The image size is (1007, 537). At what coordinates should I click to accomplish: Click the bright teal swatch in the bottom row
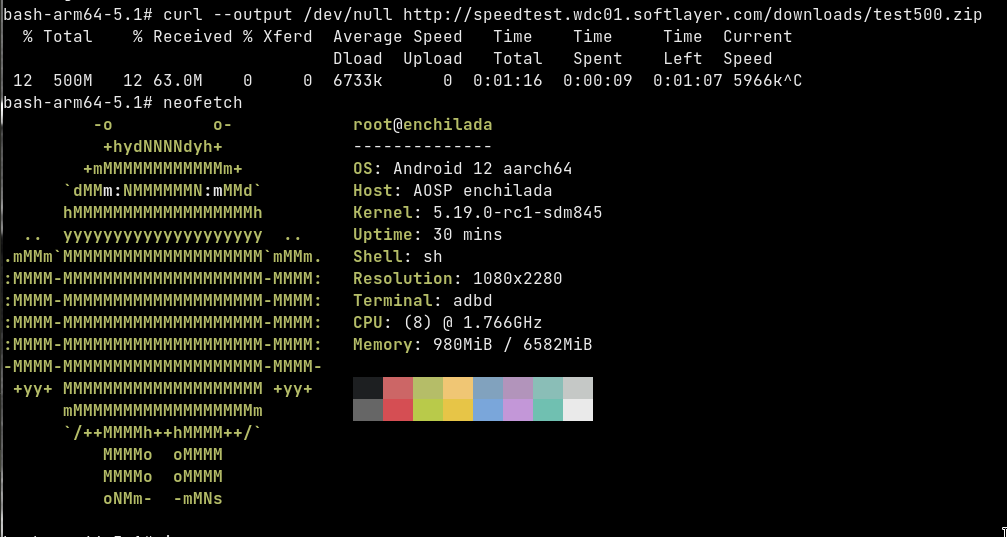click(x=548, y=410)
